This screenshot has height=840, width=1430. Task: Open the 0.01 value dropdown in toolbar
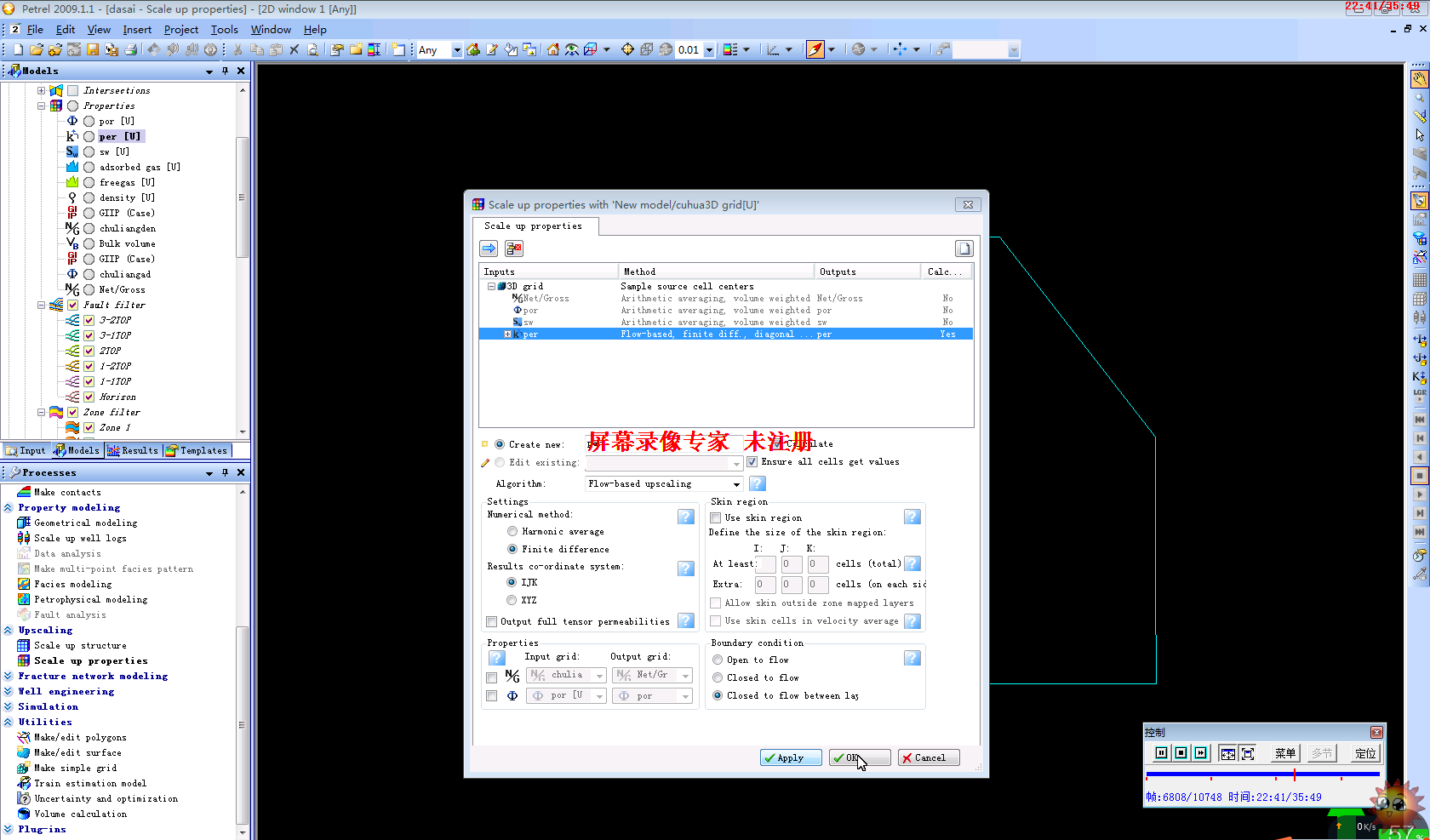click(x=708, y=50)
